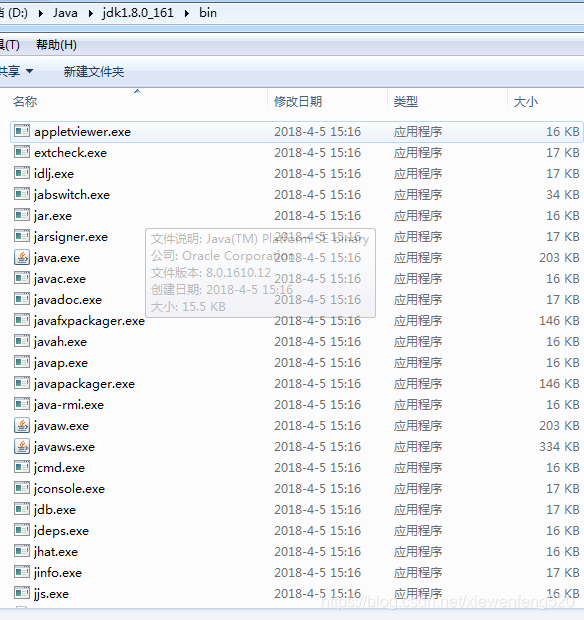Select the java-rmi.exe icon

22,404
